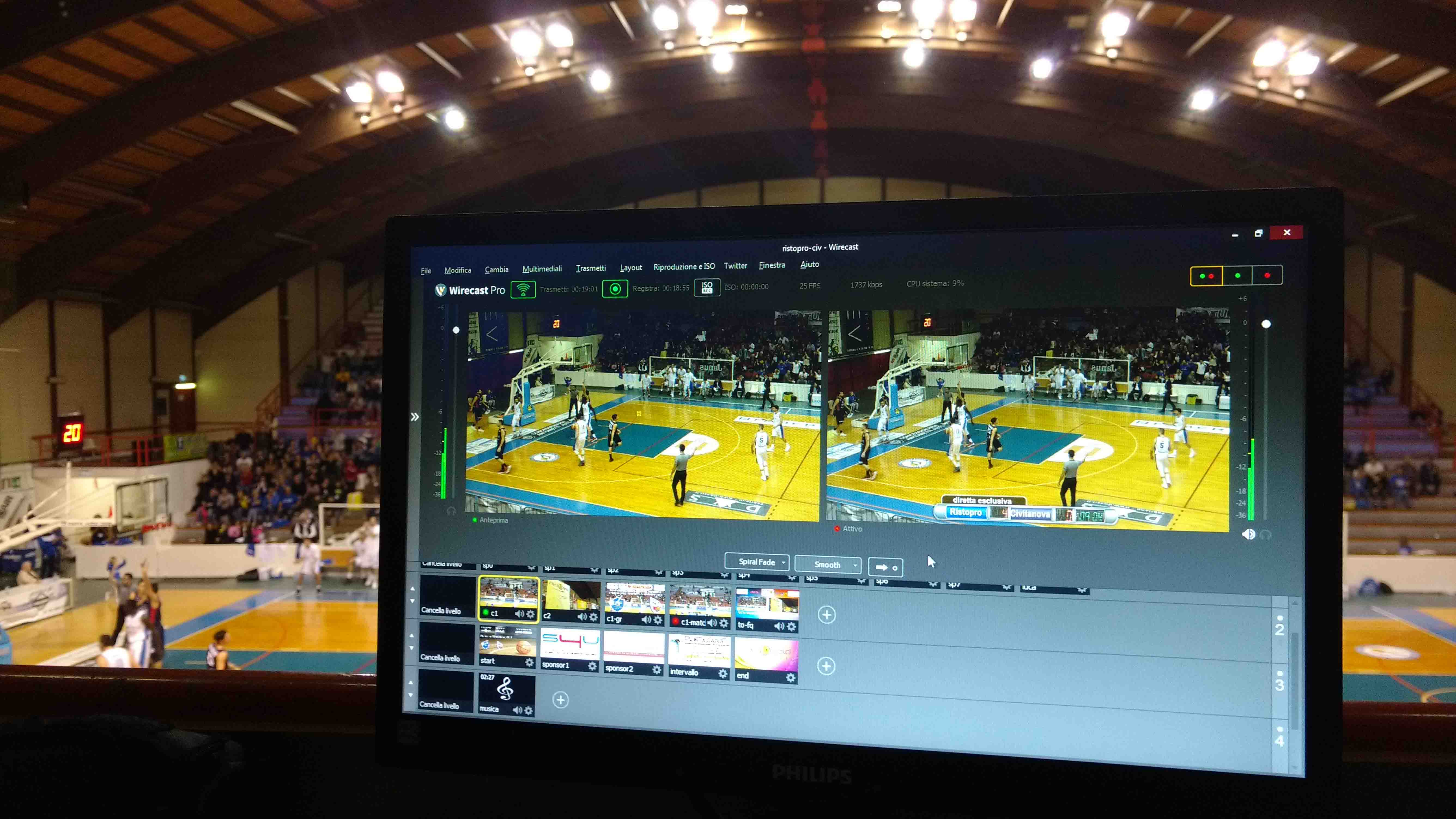The height and width of the screenshot is (819, 1456).
Task: Open settings gear on intervallo shot
Action: (722, 673)
